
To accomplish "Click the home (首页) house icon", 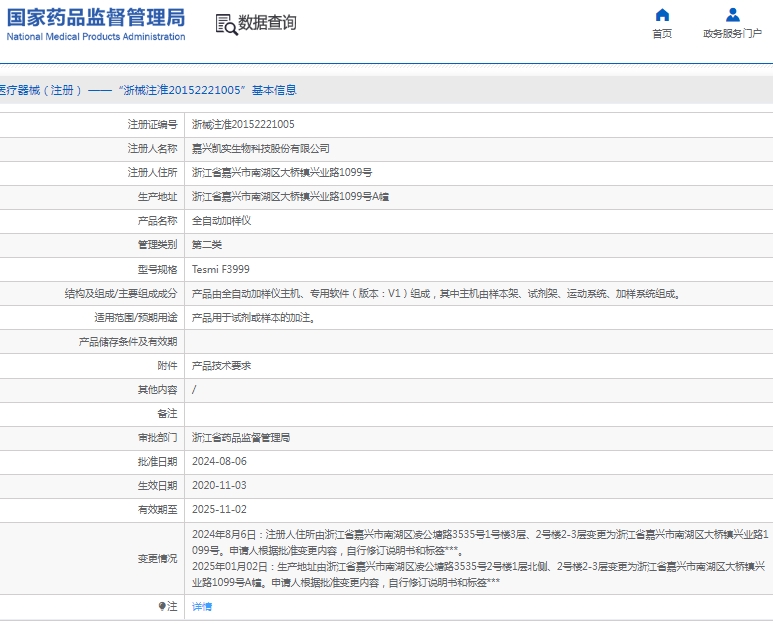I will click(x=662, y=15).
